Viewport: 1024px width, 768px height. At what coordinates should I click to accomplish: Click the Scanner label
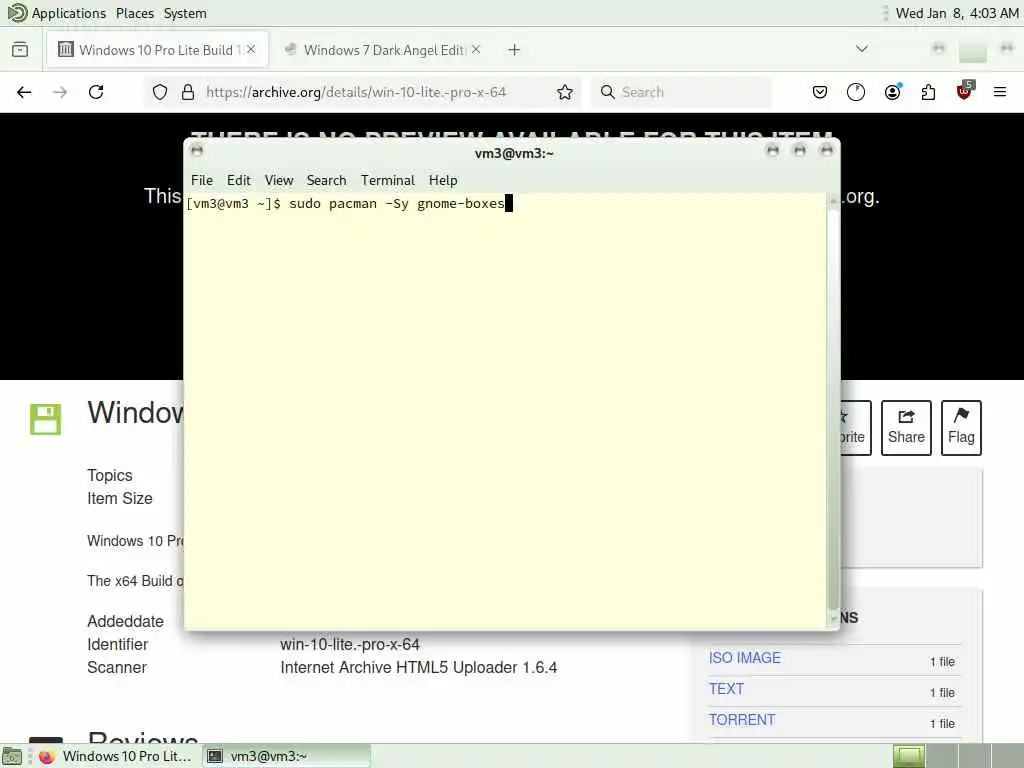(117, 667)
